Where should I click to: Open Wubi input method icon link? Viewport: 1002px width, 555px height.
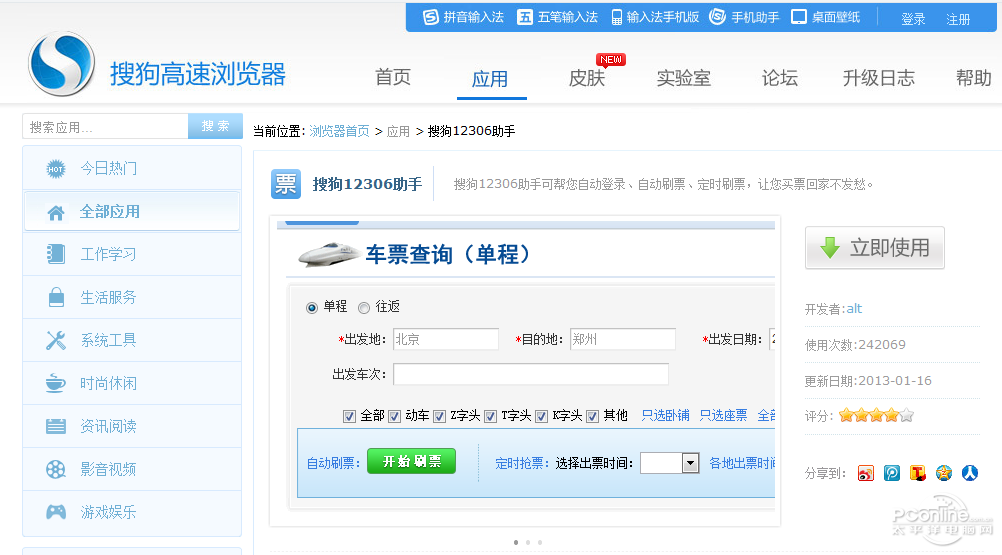[x=525, y=17]
